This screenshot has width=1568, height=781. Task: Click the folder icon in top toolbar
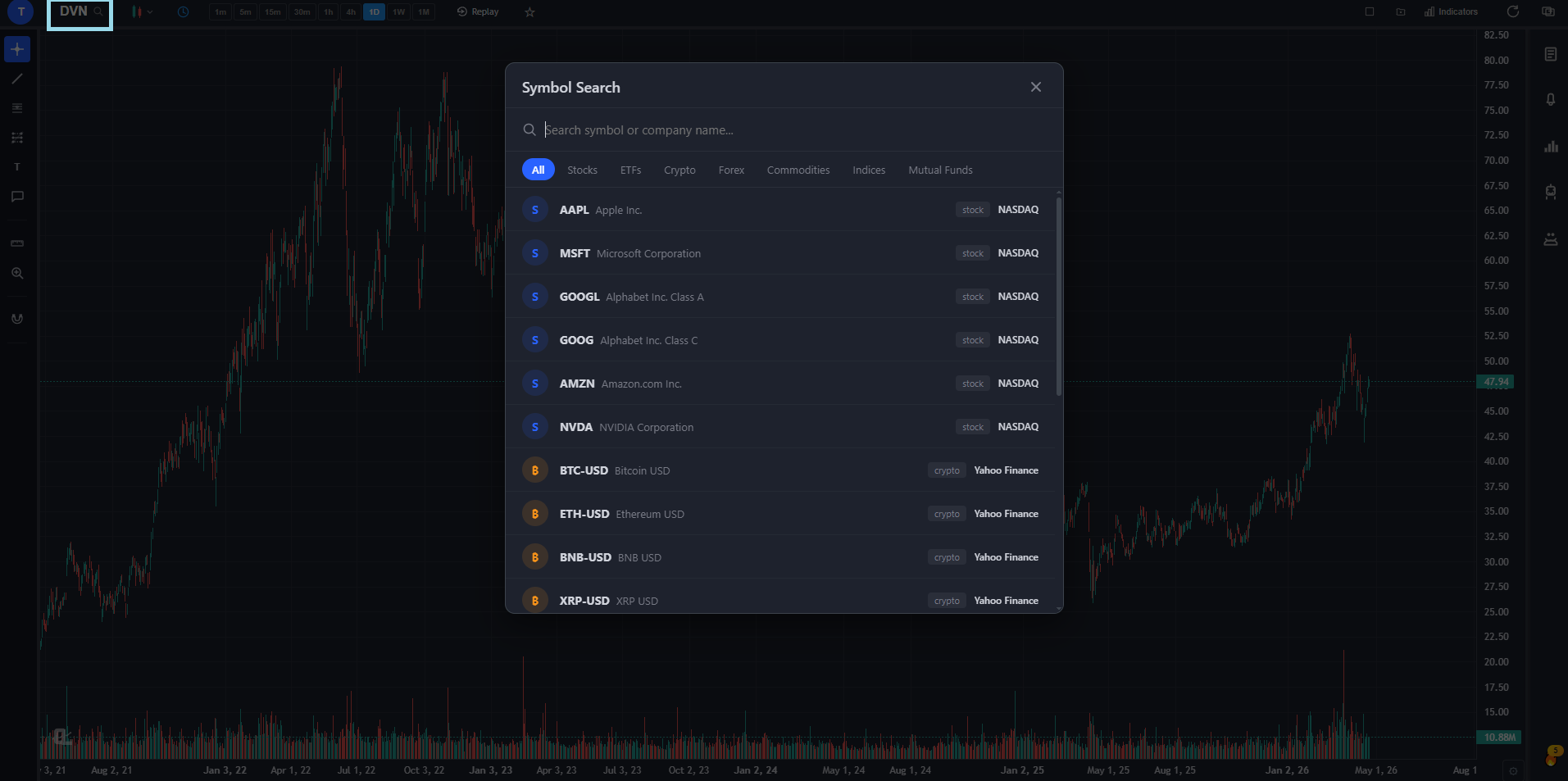pos(1401,11)
